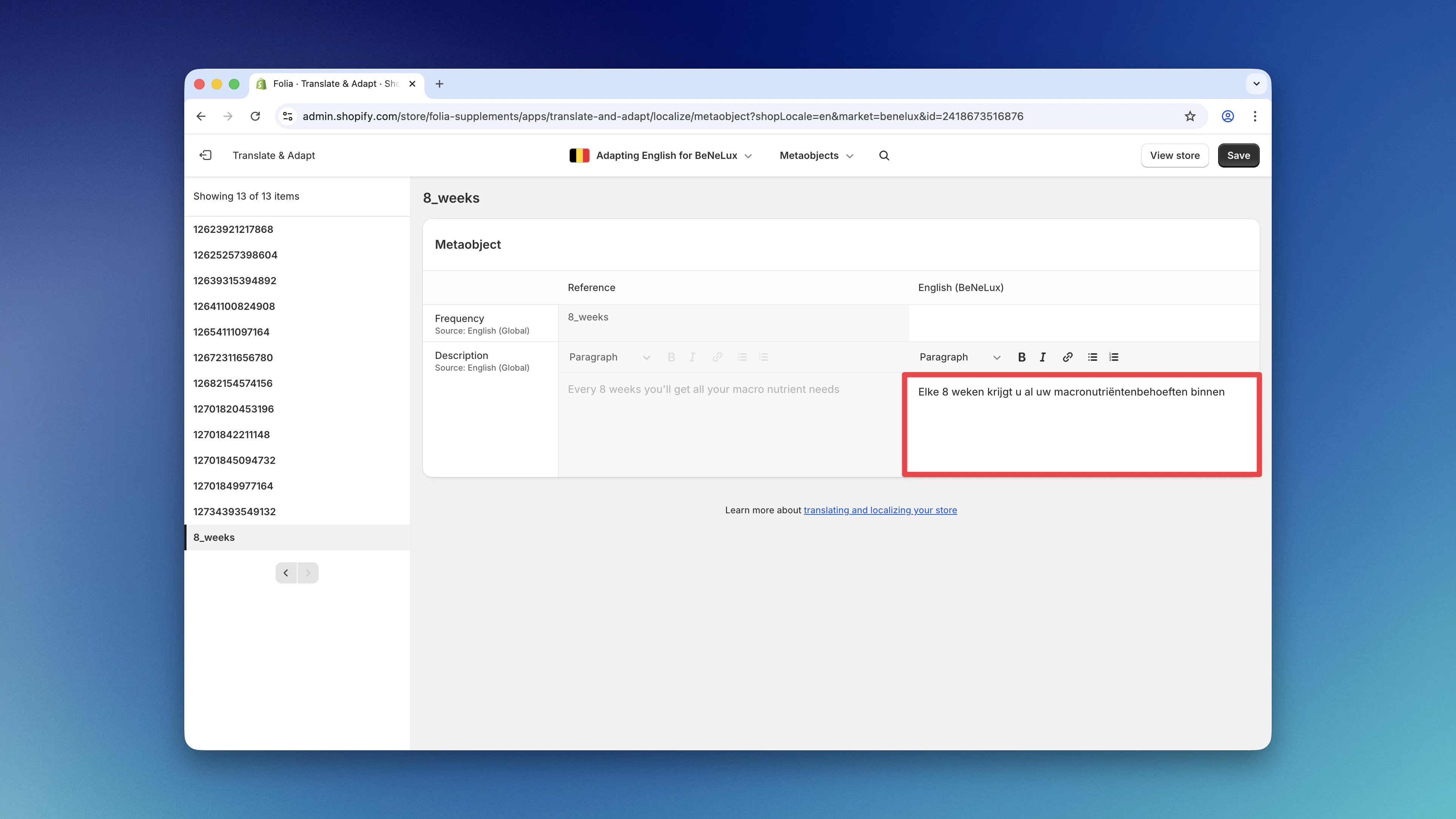Open Chrome three-dot menu
This screenshot has width=1456, height=819.
tap(1255, 116)
